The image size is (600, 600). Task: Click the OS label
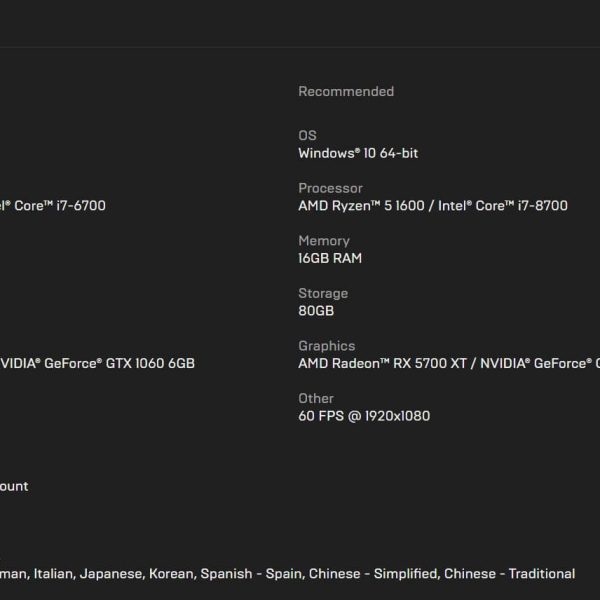307,135
